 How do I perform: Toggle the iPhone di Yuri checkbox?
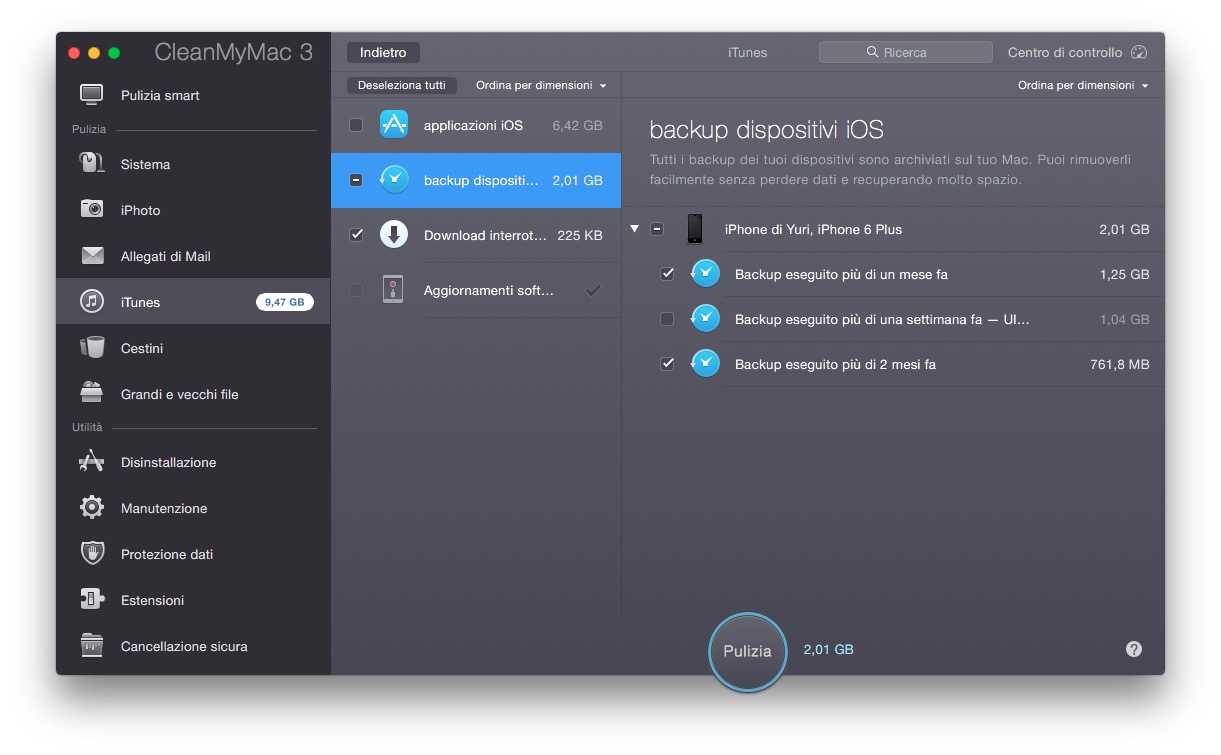pos(657,229)
